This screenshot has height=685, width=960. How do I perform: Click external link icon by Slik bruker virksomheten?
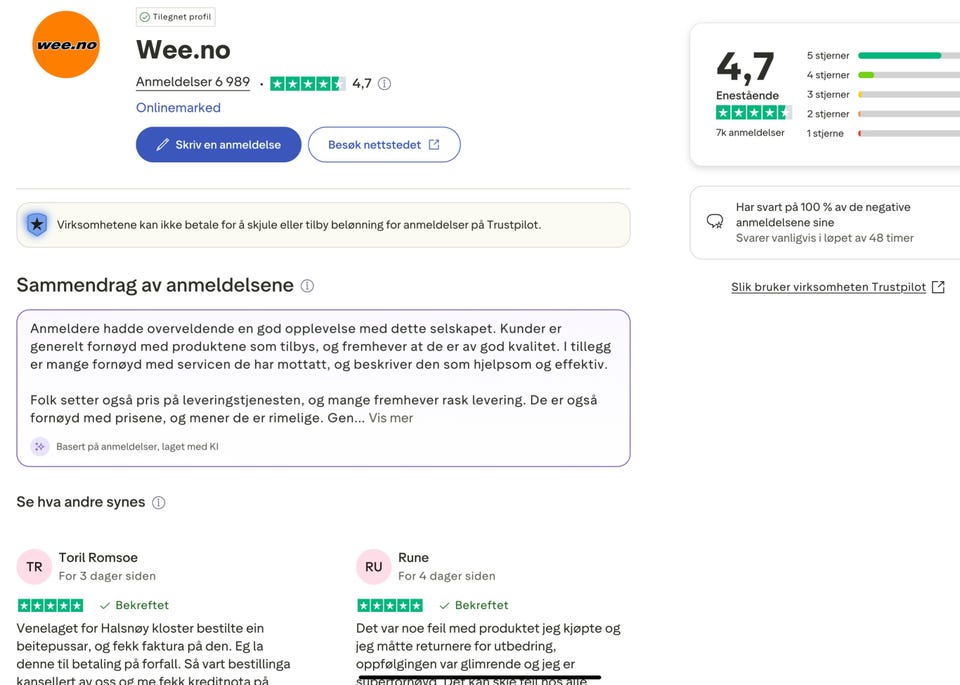[938, 287]
